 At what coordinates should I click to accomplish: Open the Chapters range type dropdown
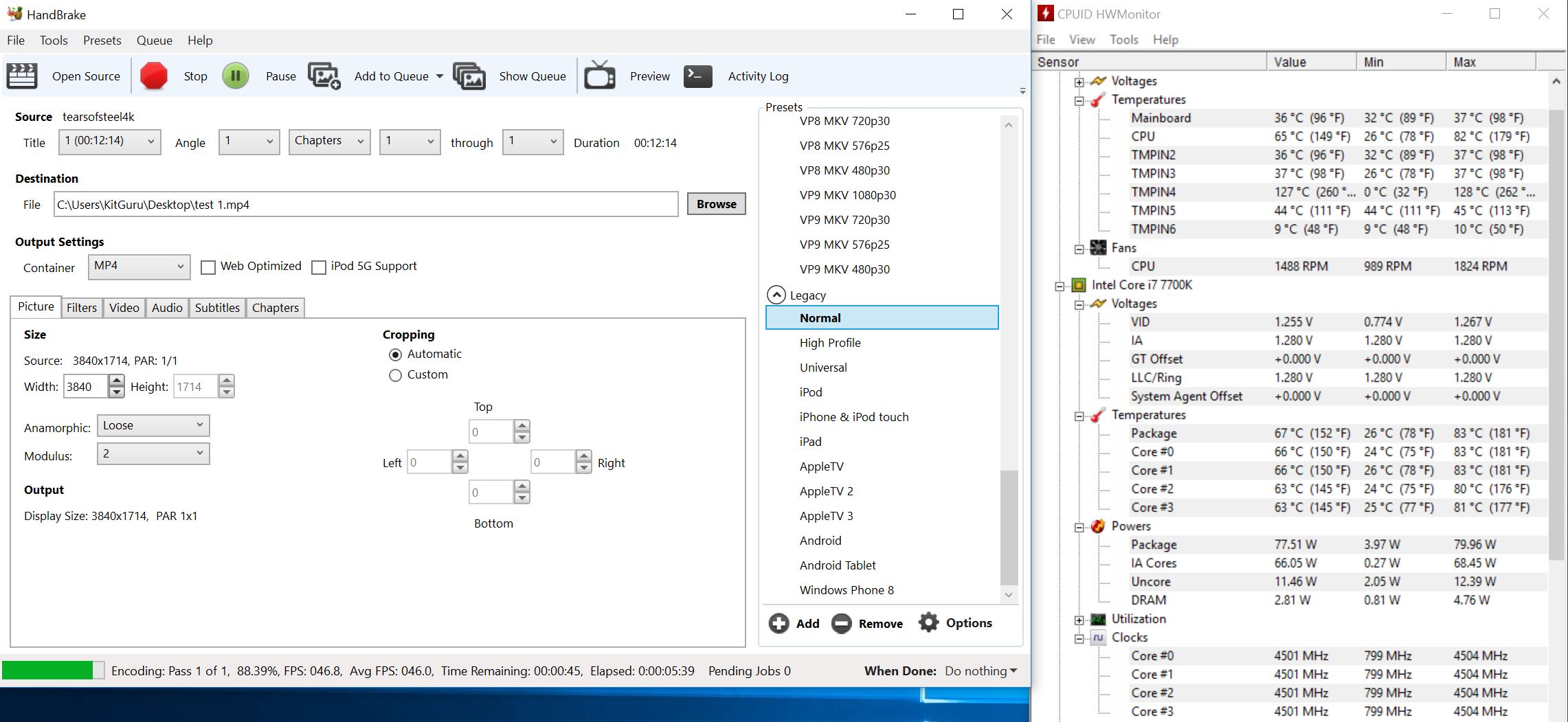point(330,142)
